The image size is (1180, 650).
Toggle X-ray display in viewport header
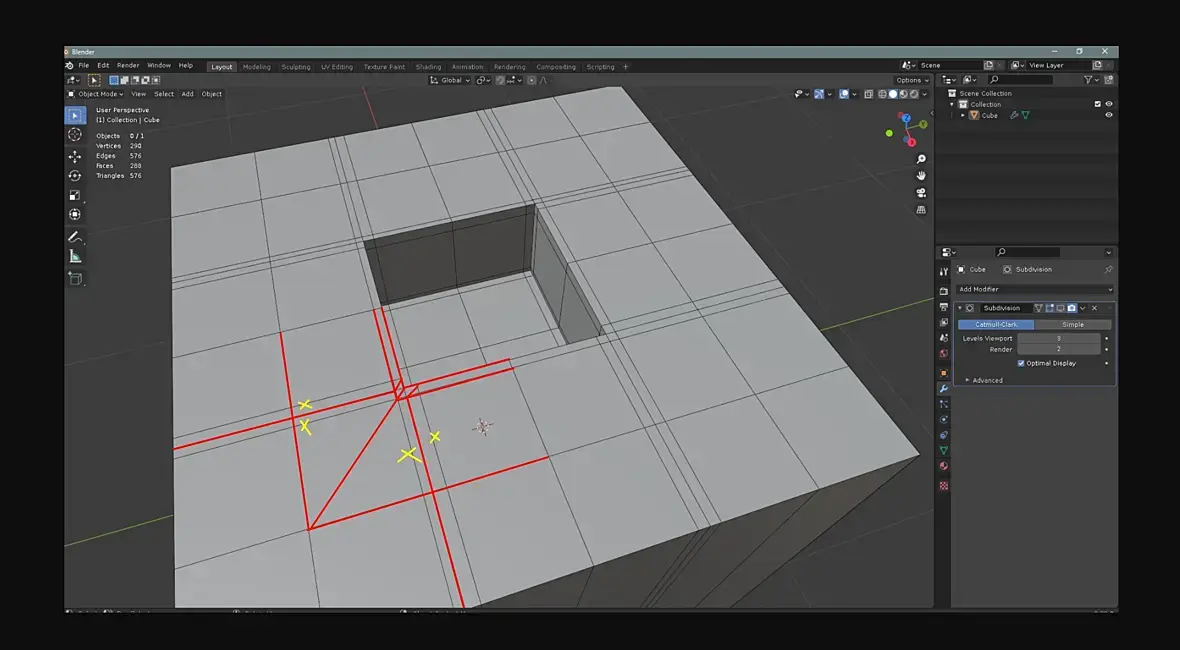pos(869,94)
